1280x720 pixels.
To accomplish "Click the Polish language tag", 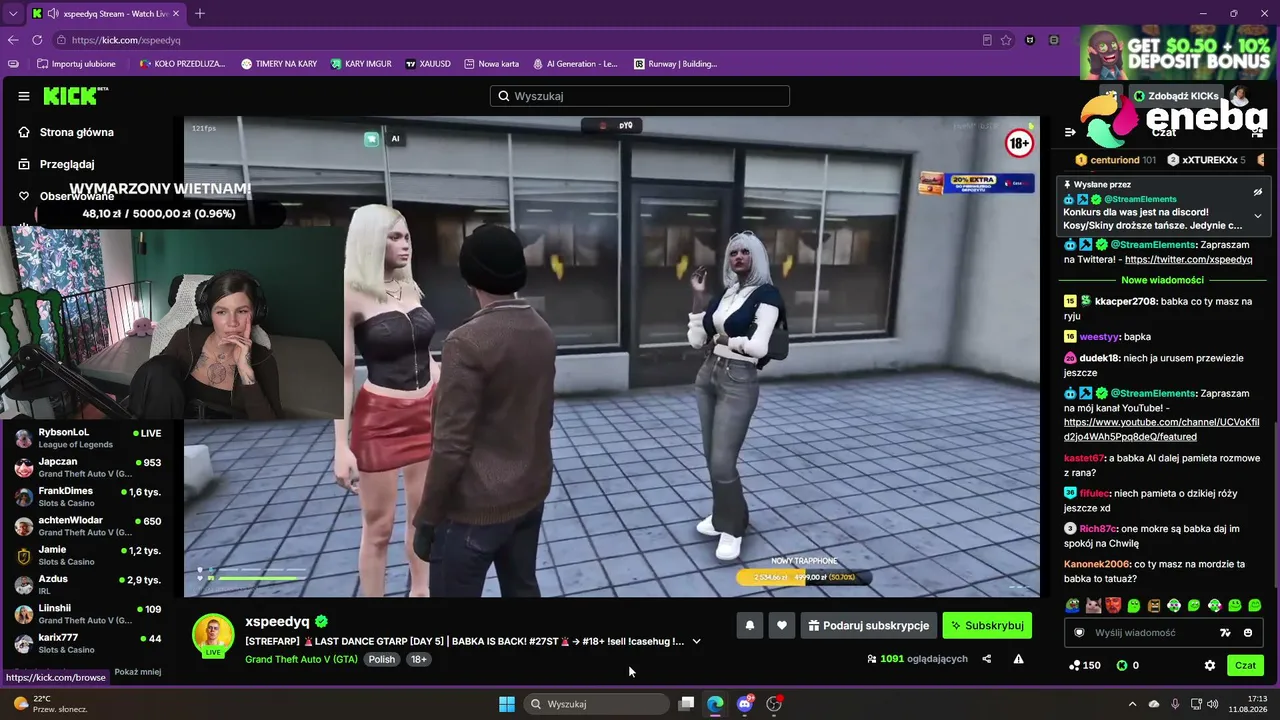I will [x=382, y=659].
